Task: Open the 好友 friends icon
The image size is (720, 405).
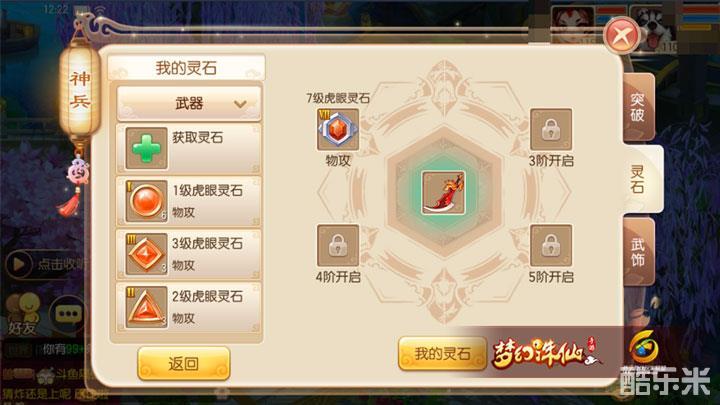Action: tap(22, 315)
